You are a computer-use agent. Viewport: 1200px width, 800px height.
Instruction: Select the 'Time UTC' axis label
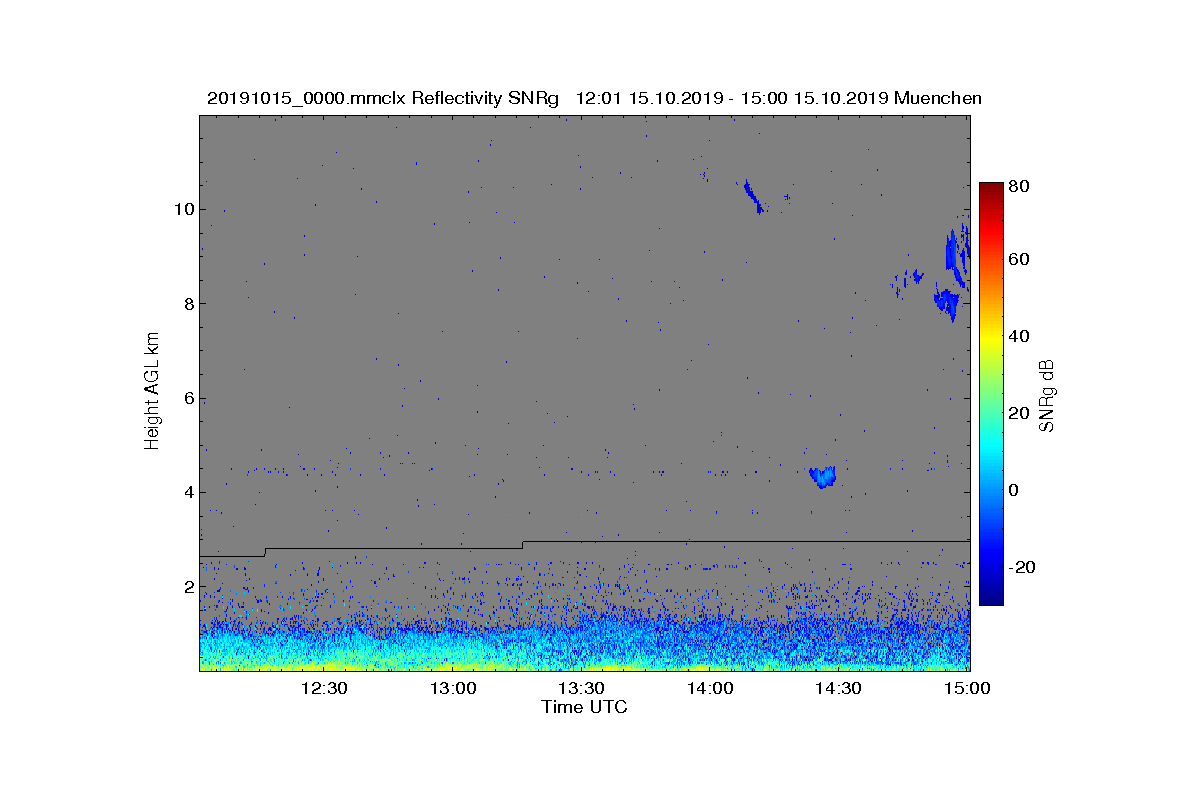(x=585, y=707)
